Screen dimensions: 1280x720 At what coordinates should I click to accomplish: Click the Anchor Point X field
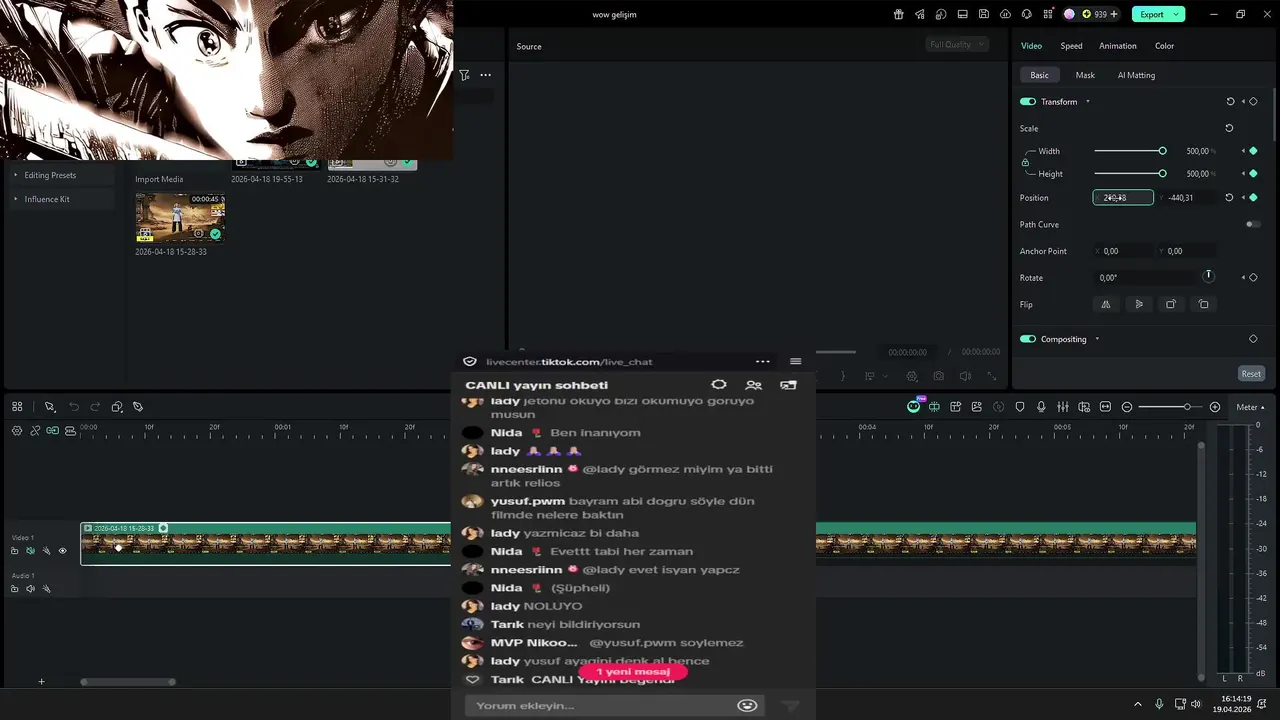click(1123, 251)
